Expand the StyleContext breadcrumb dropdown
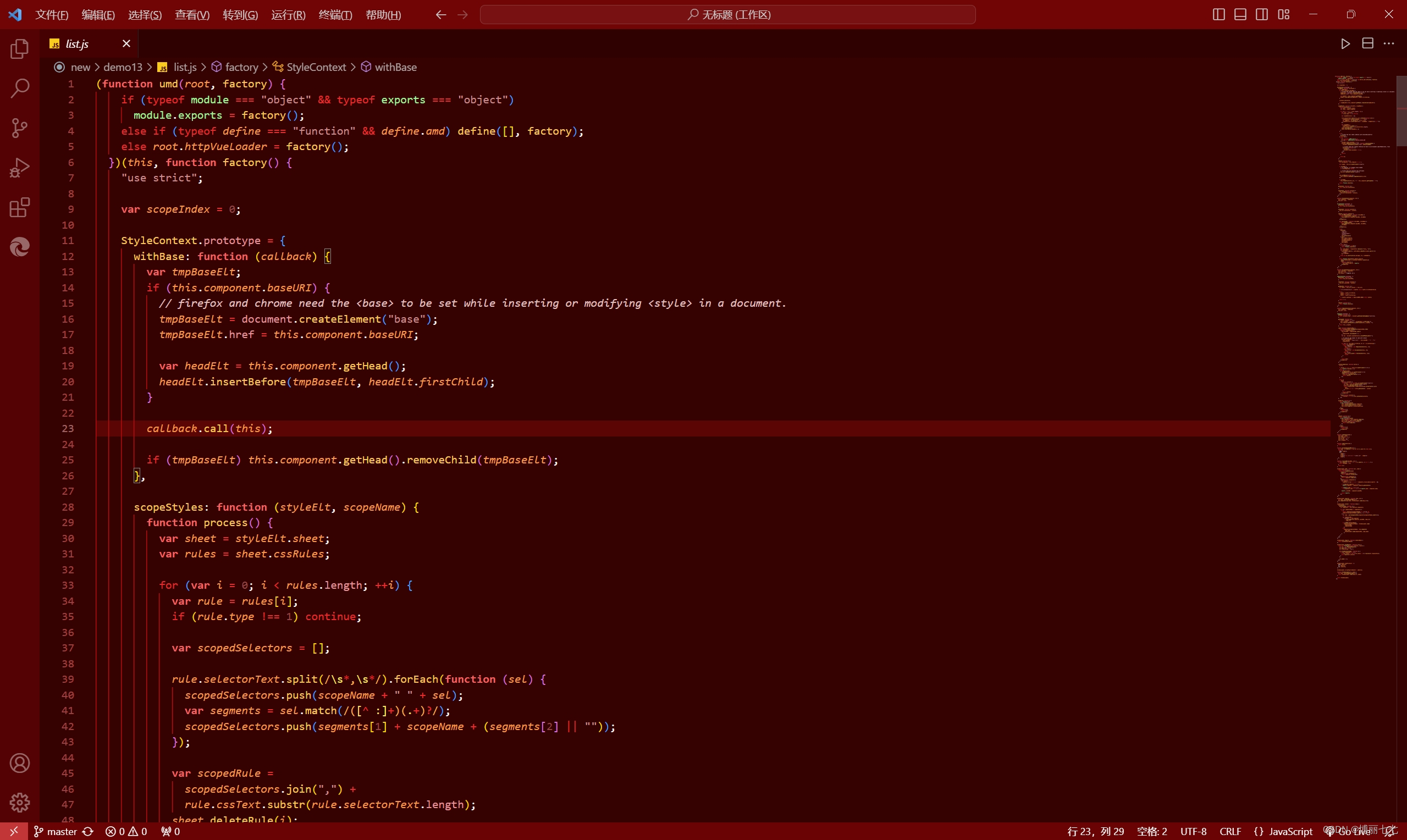The image size is (1407, 840). 316,68
